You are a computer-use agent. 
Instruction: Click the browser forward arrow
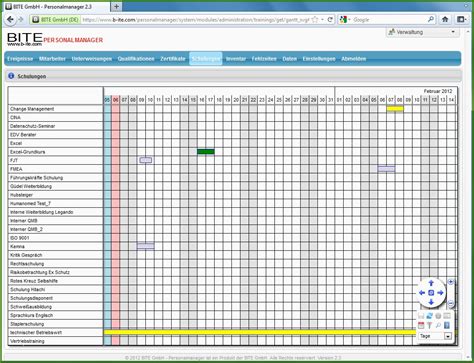21,20
